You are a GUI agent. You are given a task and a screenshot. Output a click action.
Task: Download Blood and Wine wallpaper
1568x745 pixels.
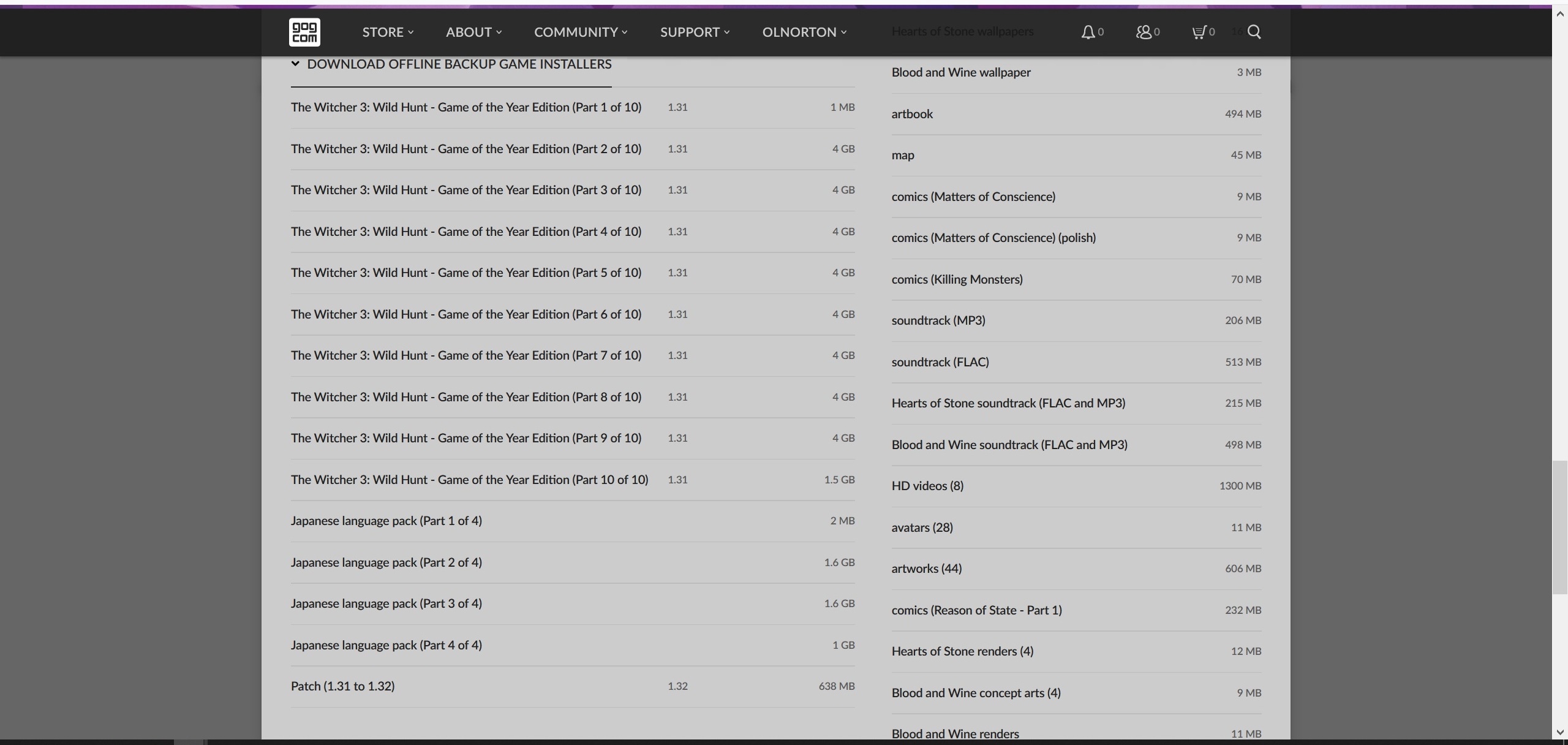1076,72
